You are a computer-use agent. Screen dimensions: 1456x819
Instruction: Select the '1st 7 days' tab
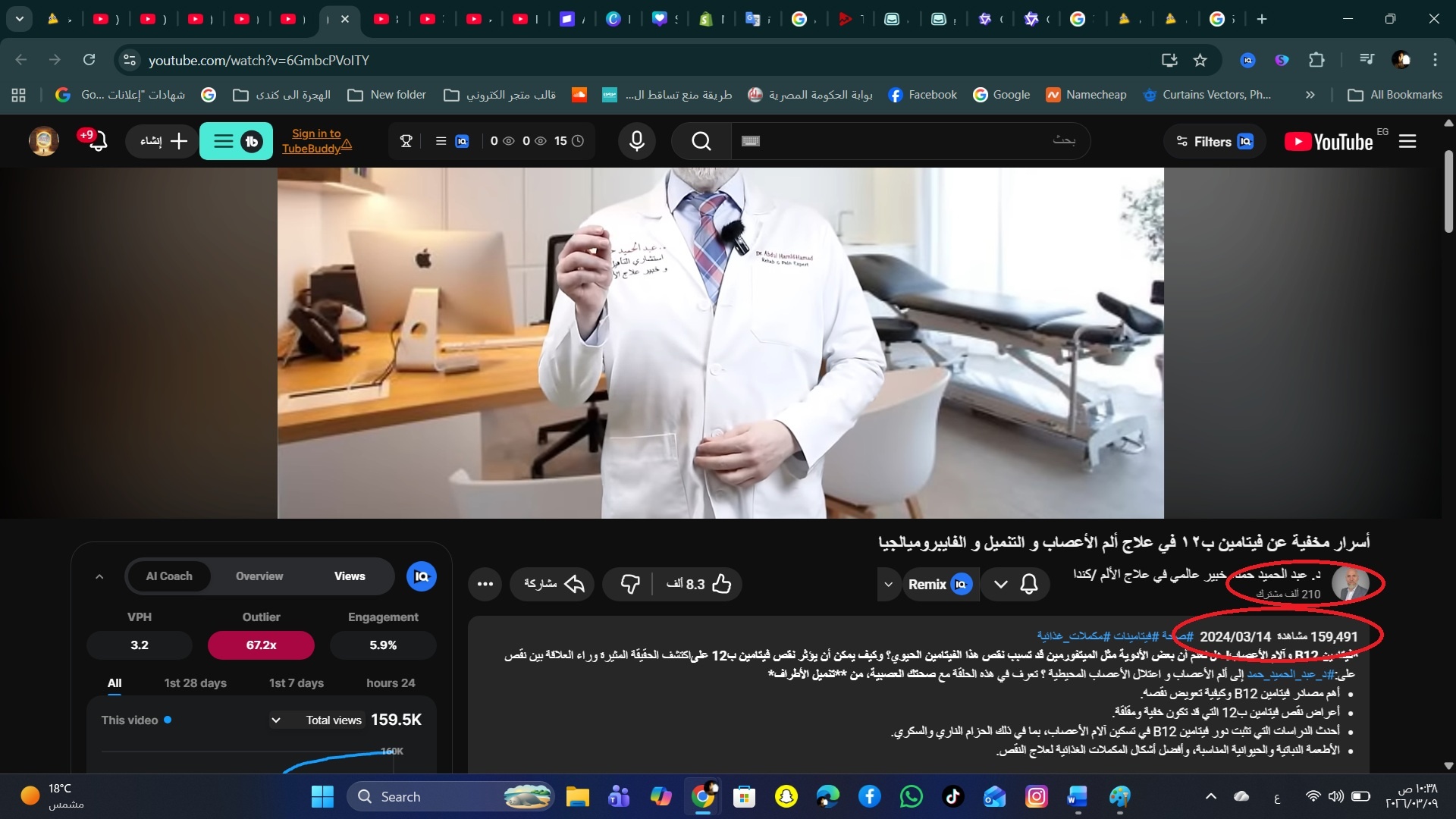coord(296,682)
